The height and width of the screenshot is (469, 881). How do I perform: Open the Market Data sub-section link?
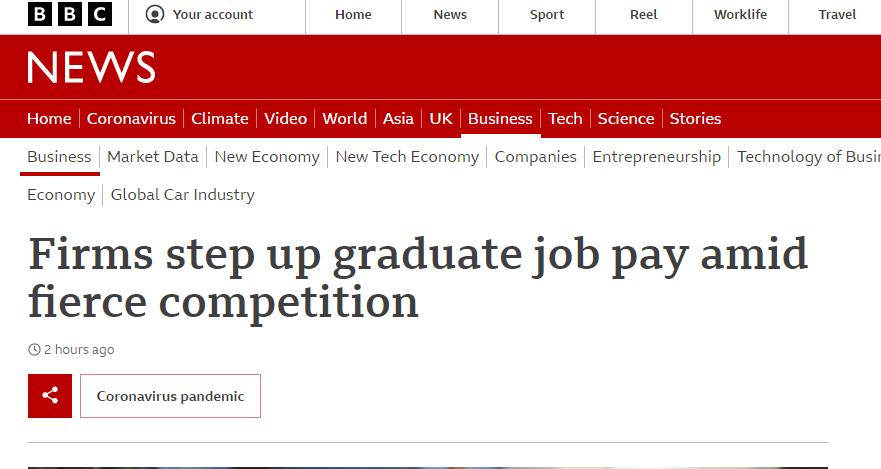[153, 157]
